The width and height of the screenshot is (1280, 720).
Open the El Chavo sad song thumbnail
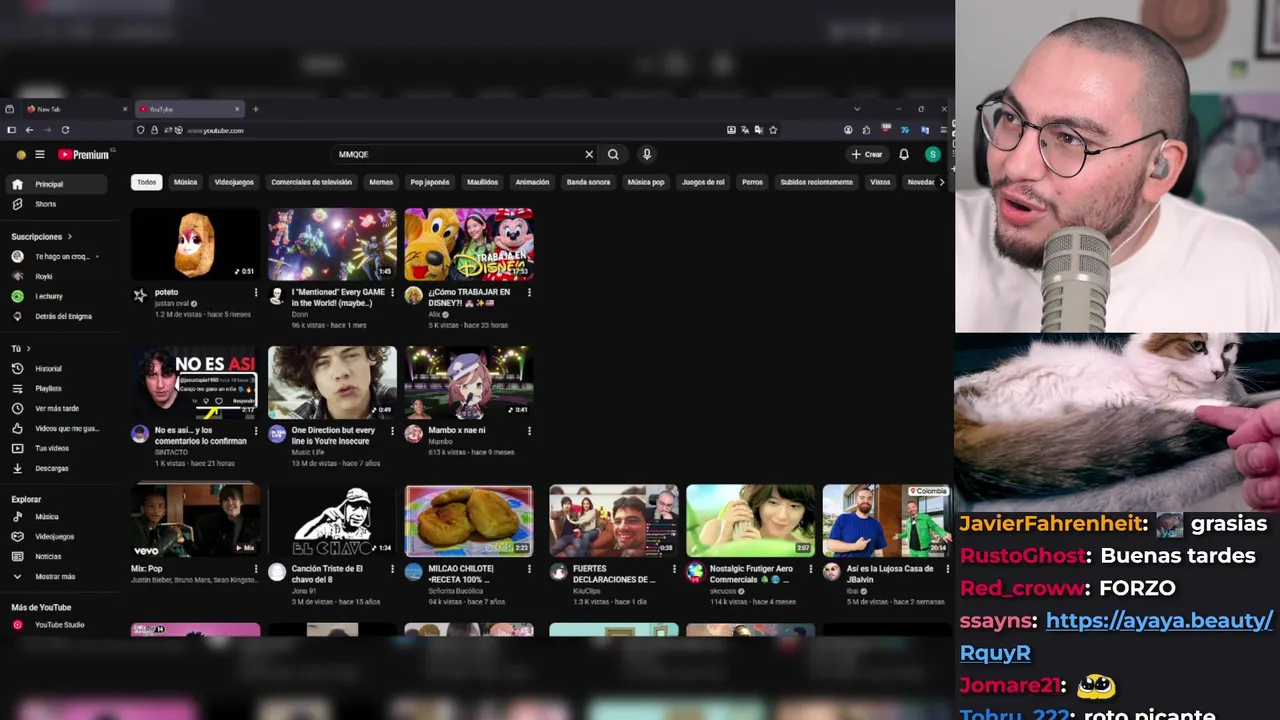pyautogui.click(x=332, y=521)
